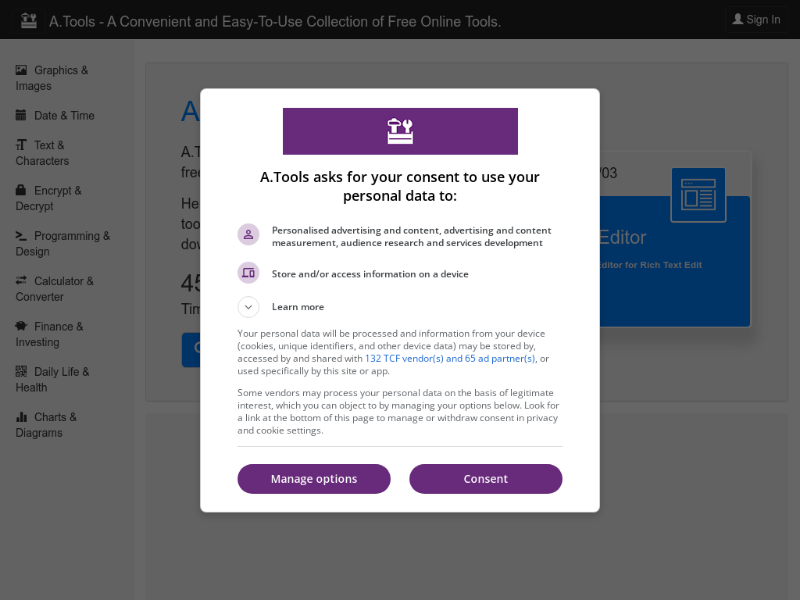Viewport: 800px width, 600px height.
Task: Click the Finance & Investing piggy bank icon
Action: tap(21, 326)
